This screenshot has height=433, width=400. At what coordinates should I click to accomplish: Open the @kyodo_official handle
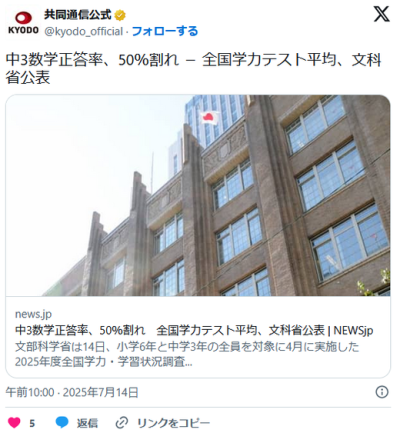83,31
